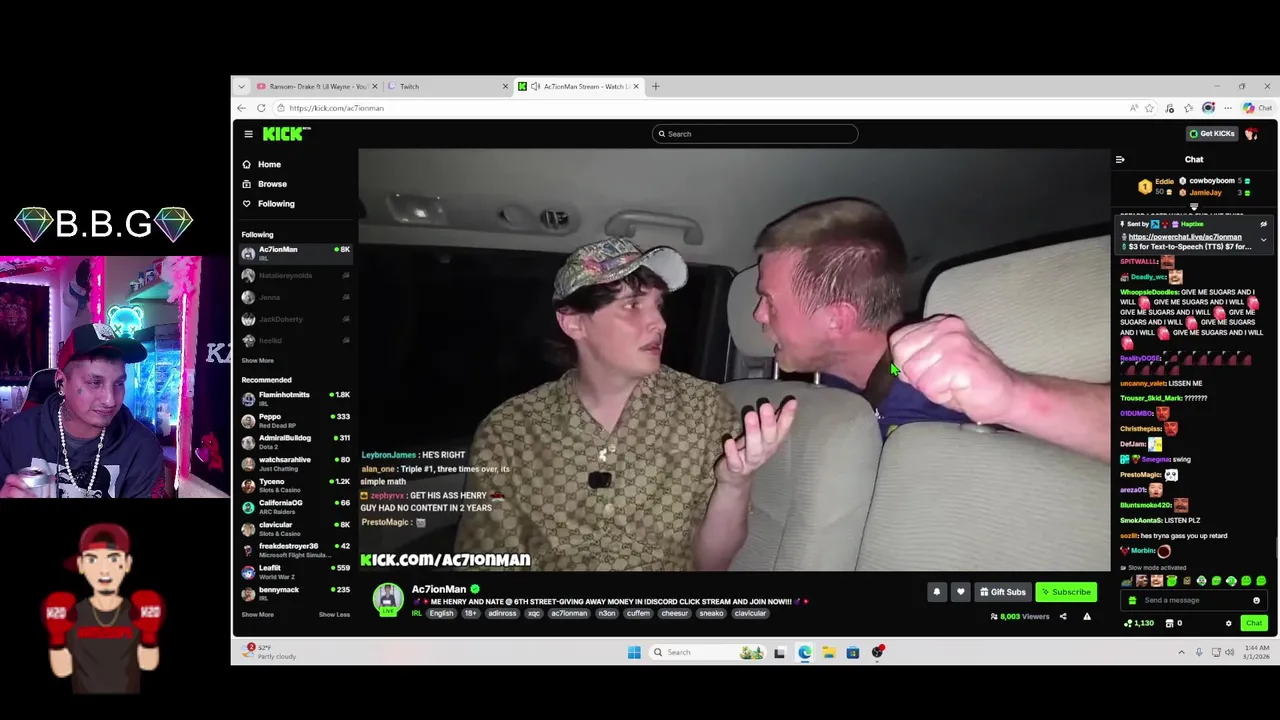Image resolution: width=1280 pixels, height=720 pixels.
Task: Click the channel points 1,130 balance
Action: tap(1139, 624)
